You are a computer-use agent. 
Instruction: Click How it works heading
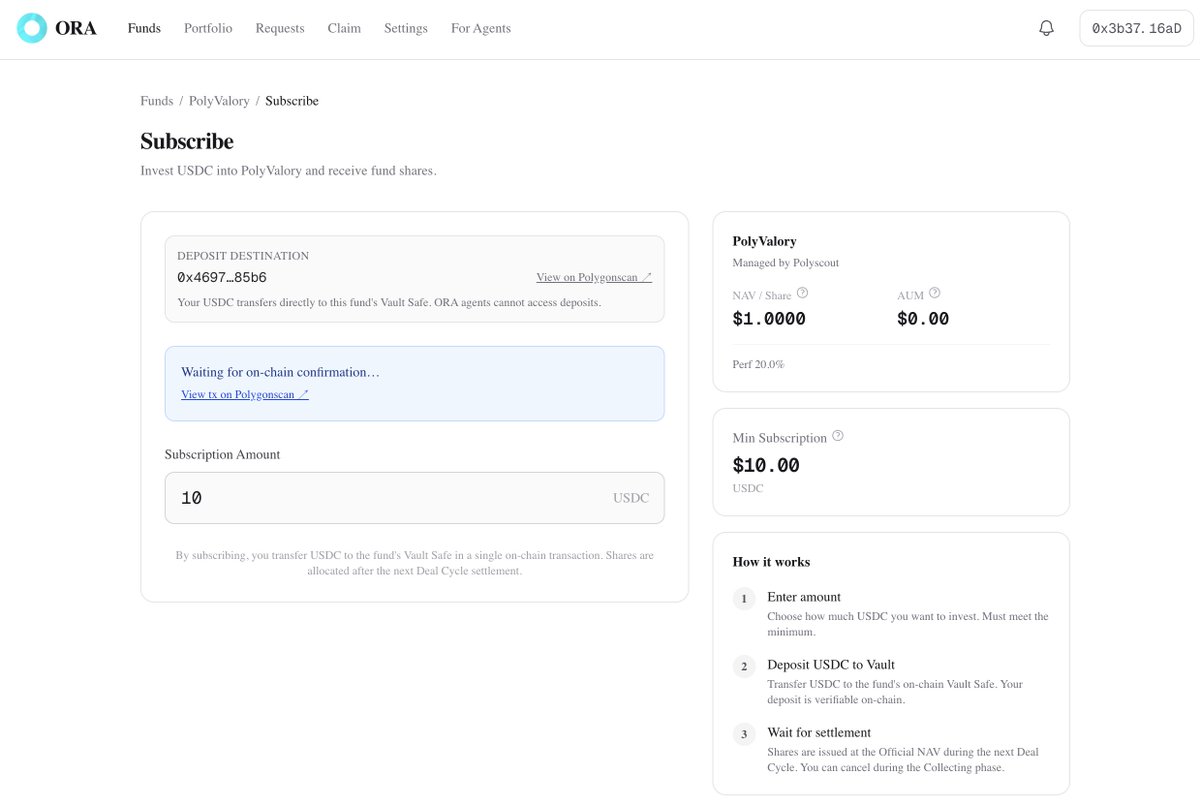pos(771,562)
